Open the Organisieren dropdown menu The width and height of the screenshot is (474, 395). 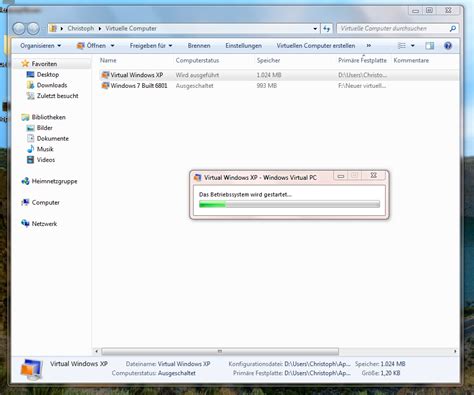[40, 46]
